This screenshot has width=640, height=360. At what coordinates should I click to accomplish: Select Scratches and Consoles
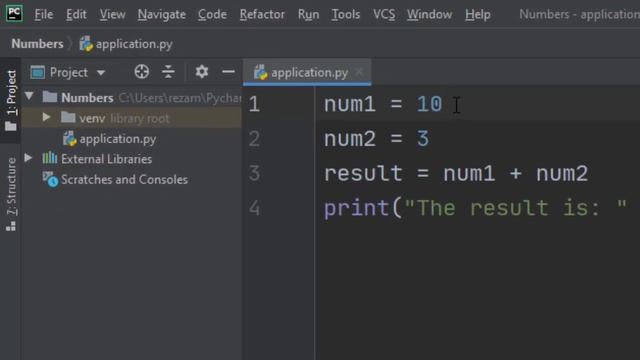[x=124, y=180]
